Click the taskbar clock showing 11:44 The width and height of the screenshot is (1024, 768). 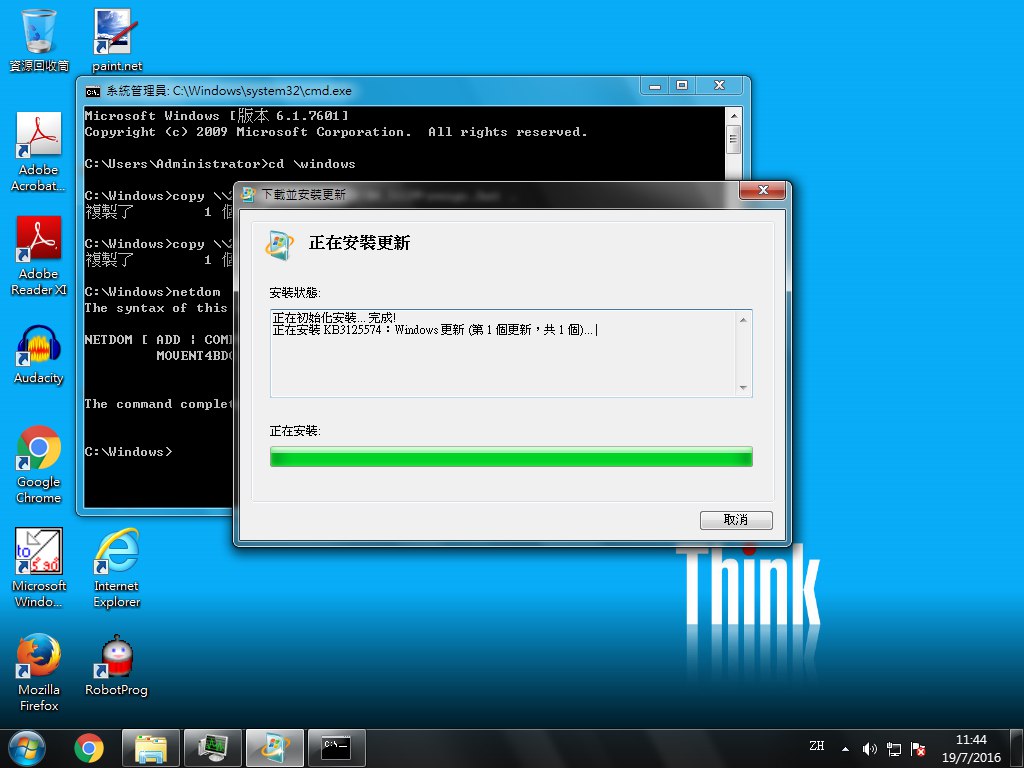coord(971,747)
